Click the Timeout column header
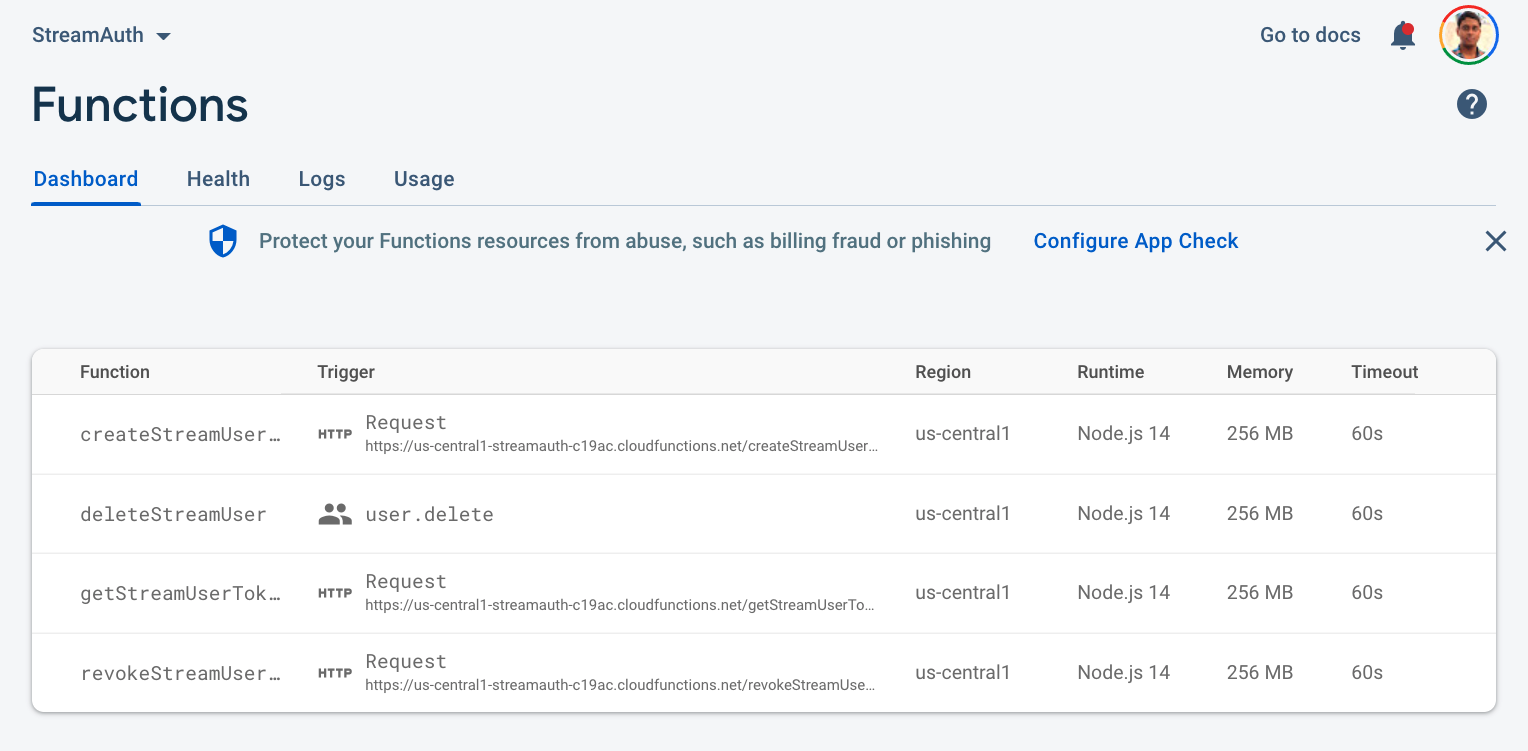Viewport: 1528px width, 751px height. (x=1385, y=372)
